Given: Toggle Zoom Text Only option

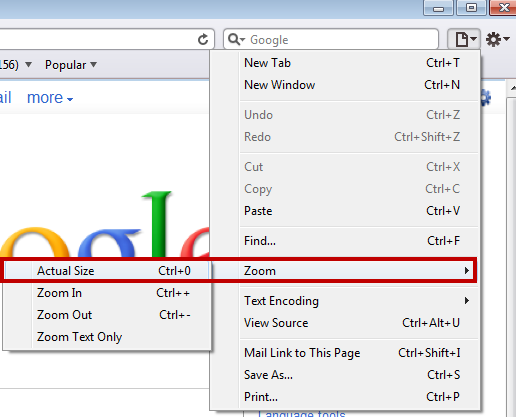Looking at the screenshot, I should pyautogui.click(x=107, y=337).
